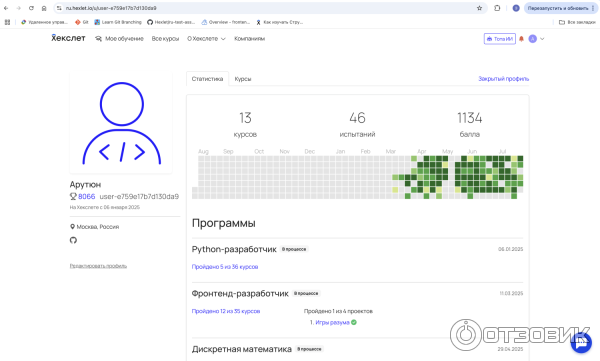600x361 pixels.
Task: Reload the page with the refresh icon
Action: 31,8
